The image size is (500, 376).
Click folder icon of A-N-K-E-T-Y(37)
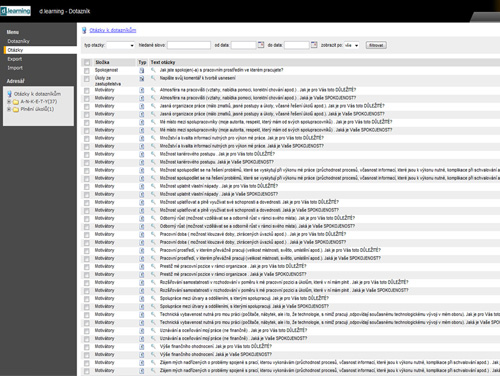pyautogui.click(x=16, y=102)
